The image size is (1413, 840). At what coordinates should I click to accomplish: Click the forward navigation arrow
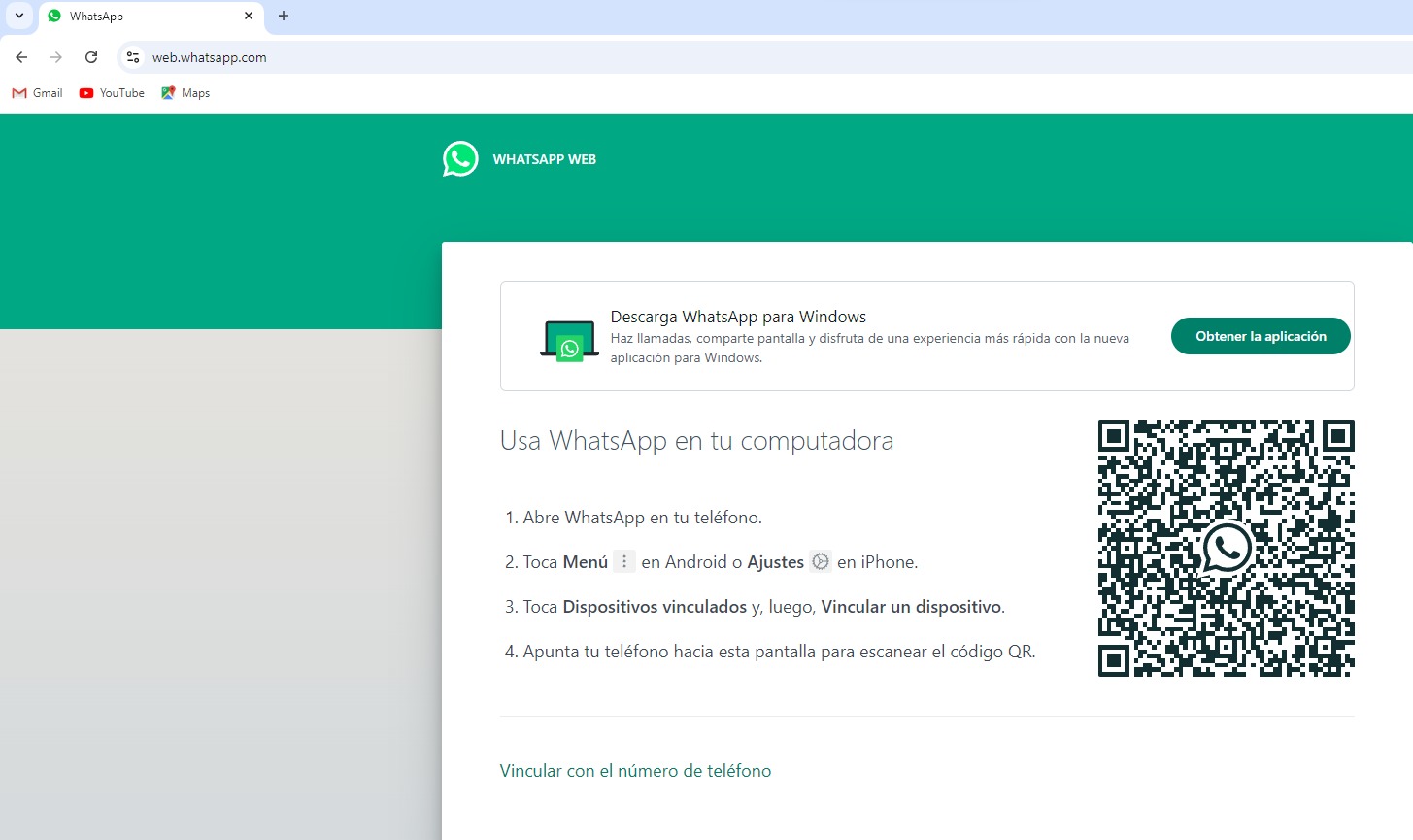[55, 57]
